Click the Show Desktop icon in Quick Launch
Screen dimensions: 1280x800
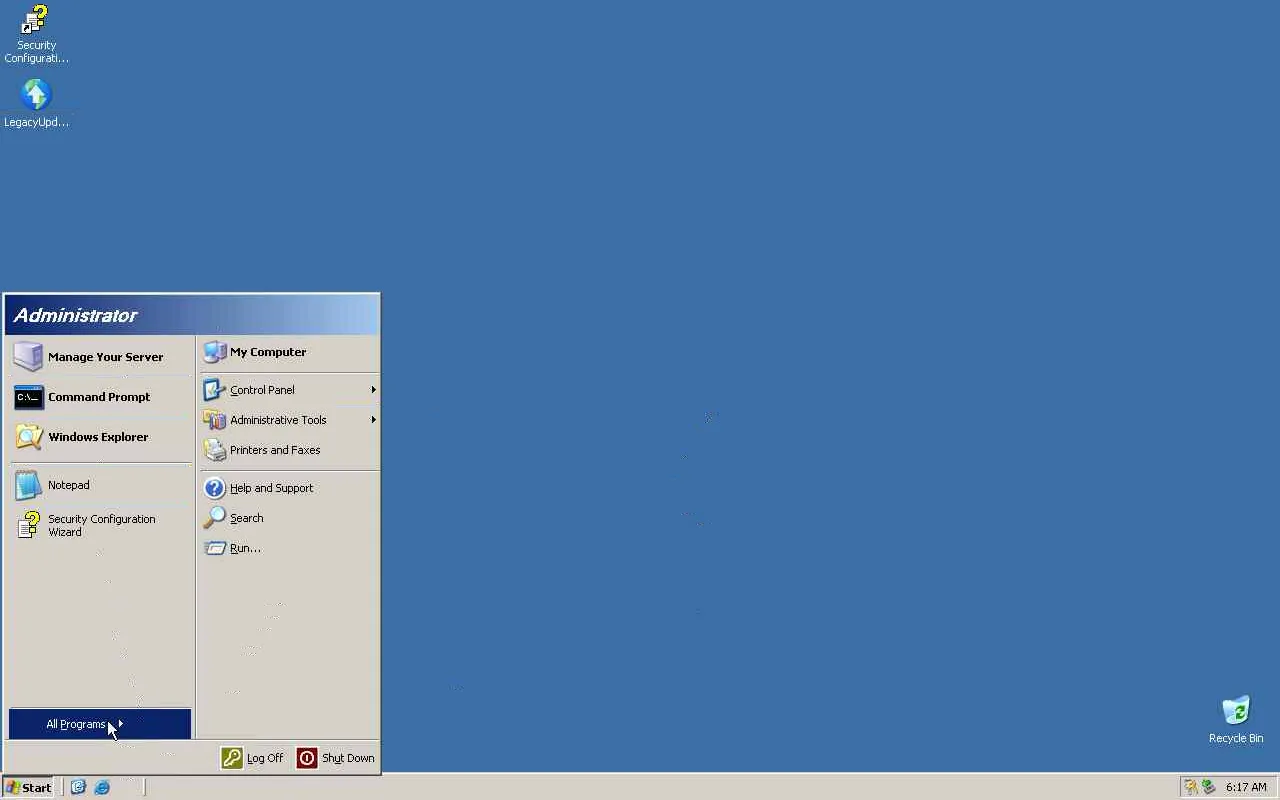[x=78, y=787]
